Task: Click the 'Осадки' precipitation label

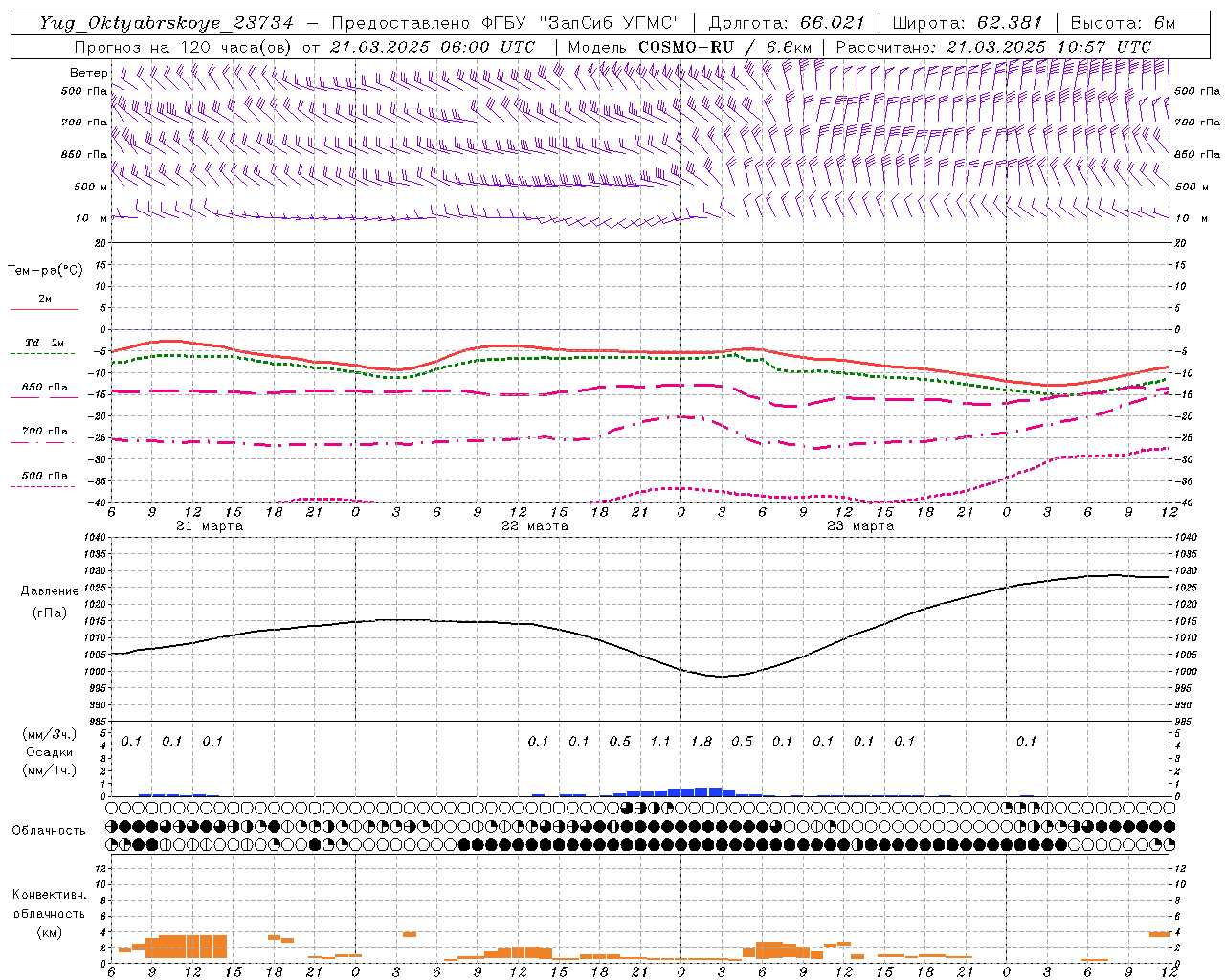Action: point(49,752)
